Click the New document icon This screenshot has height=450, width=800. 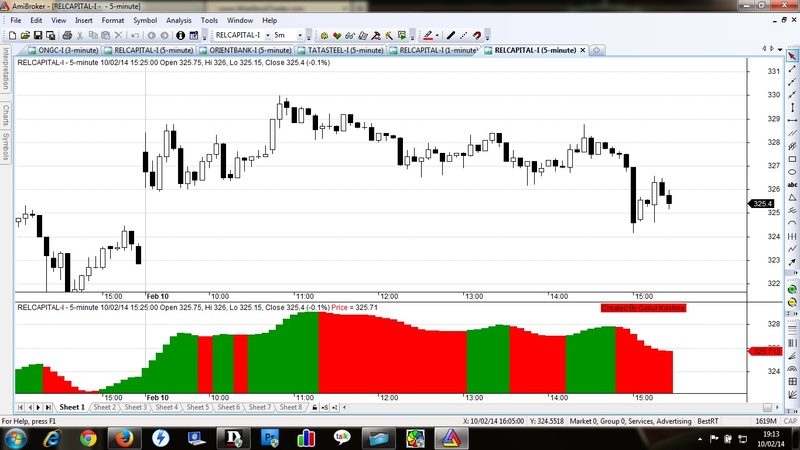12,35
